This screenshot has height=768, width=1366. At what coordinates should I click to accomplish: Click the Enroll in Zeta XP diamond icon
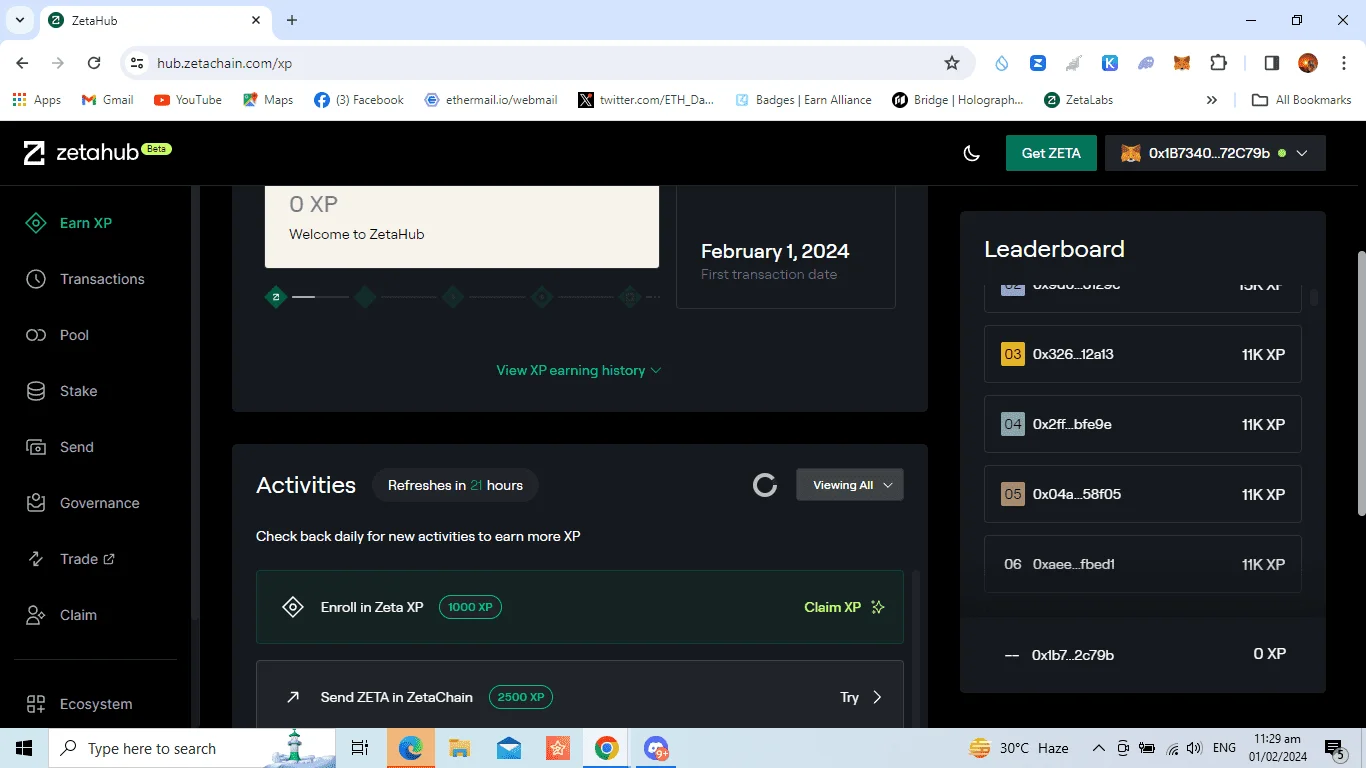click(293, 607)
